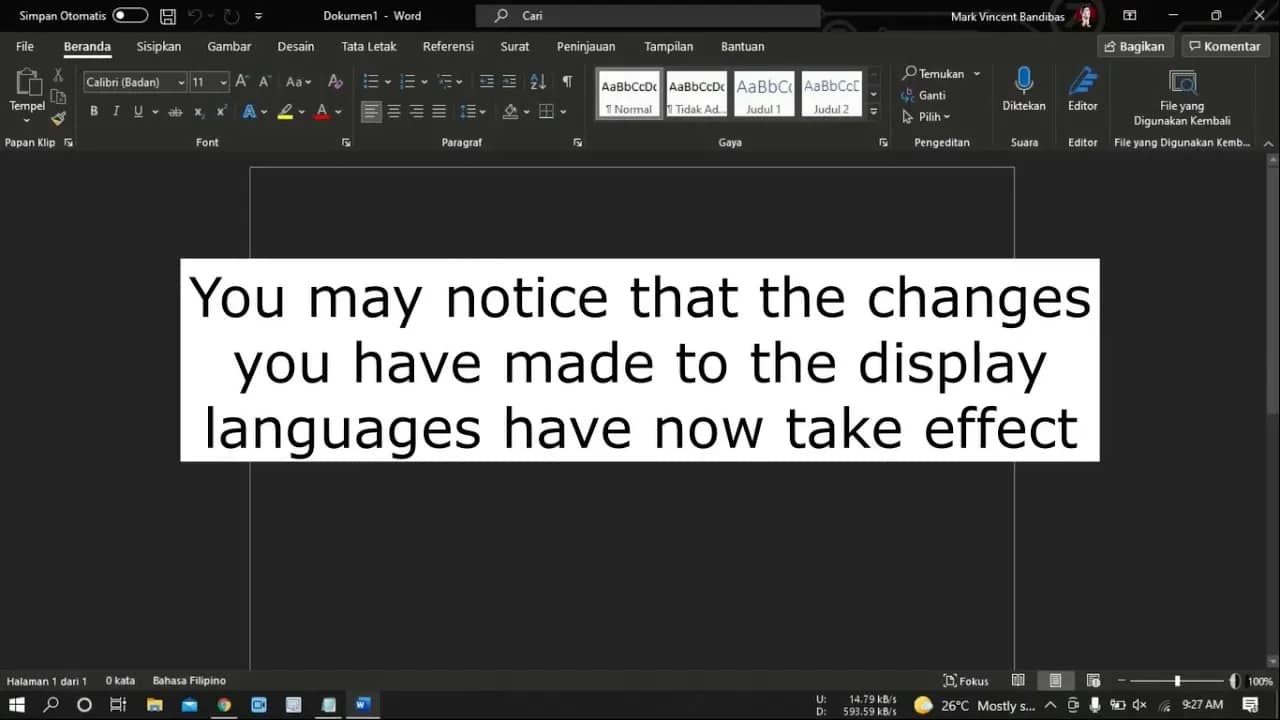This screenshot has height=720, width=1280.
Task: Click the show paragraph marks icon
Action: pos(567,82)
